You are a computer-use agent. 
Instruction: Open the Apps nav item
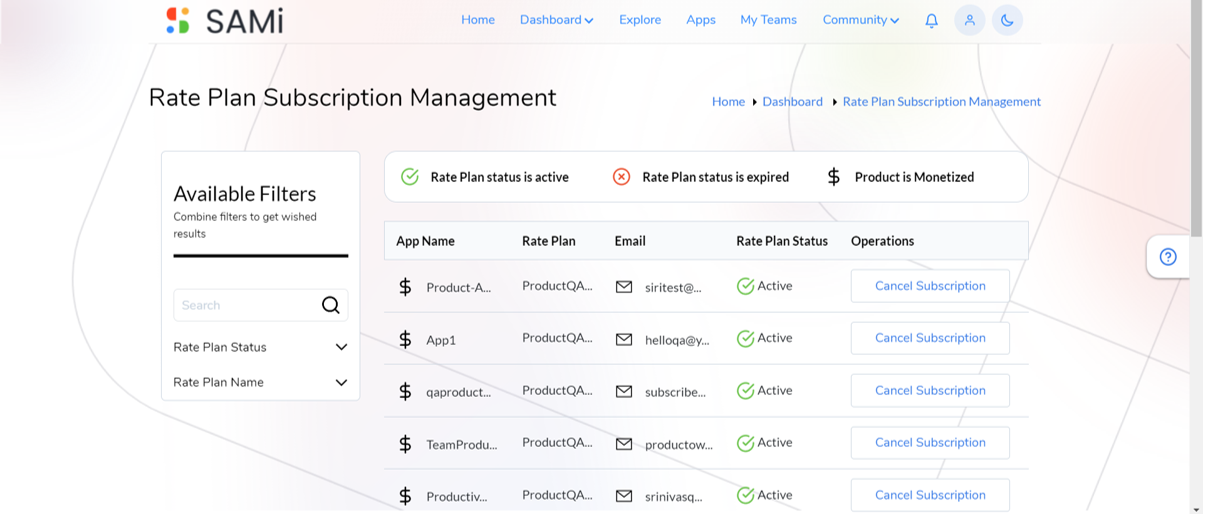701,20
